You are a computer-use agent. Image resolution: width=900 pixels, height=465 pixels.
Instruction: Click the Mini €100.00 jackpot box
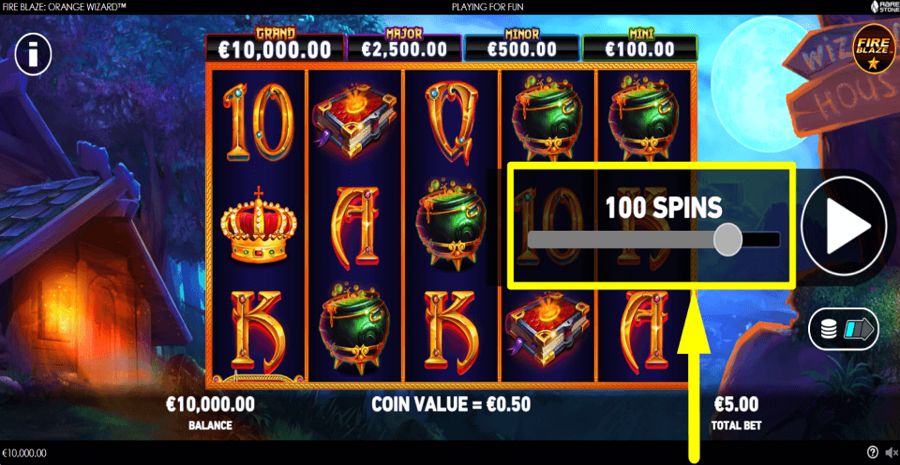(639, 47)
